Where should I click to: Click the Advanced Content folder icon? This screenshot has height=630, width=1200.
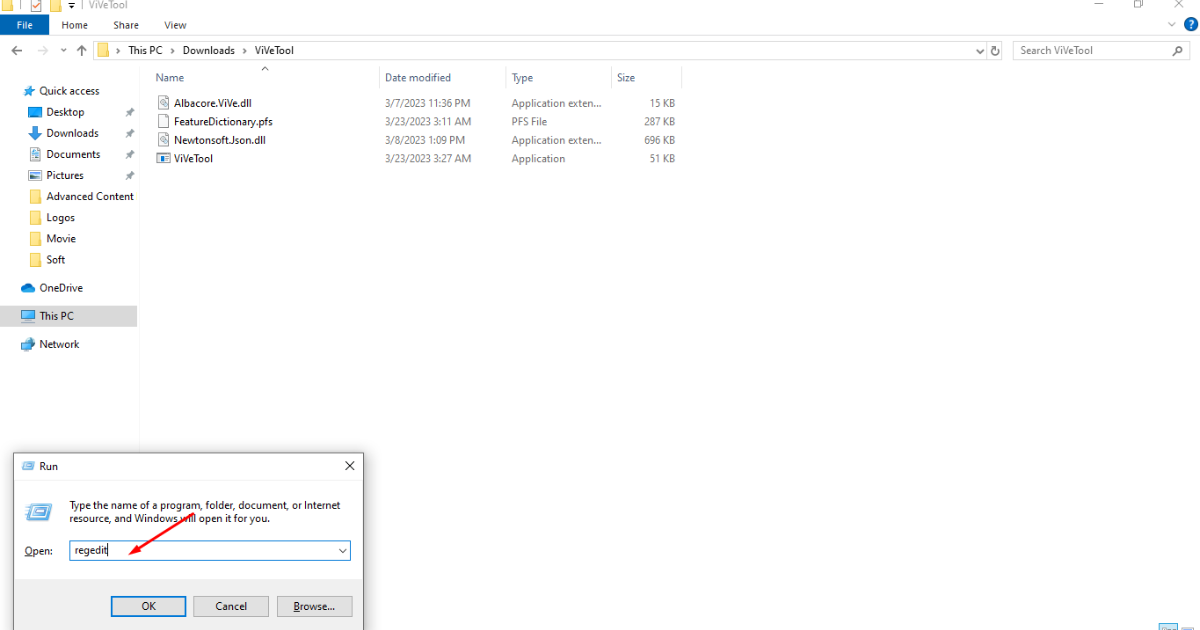click(x=36, y=196)
